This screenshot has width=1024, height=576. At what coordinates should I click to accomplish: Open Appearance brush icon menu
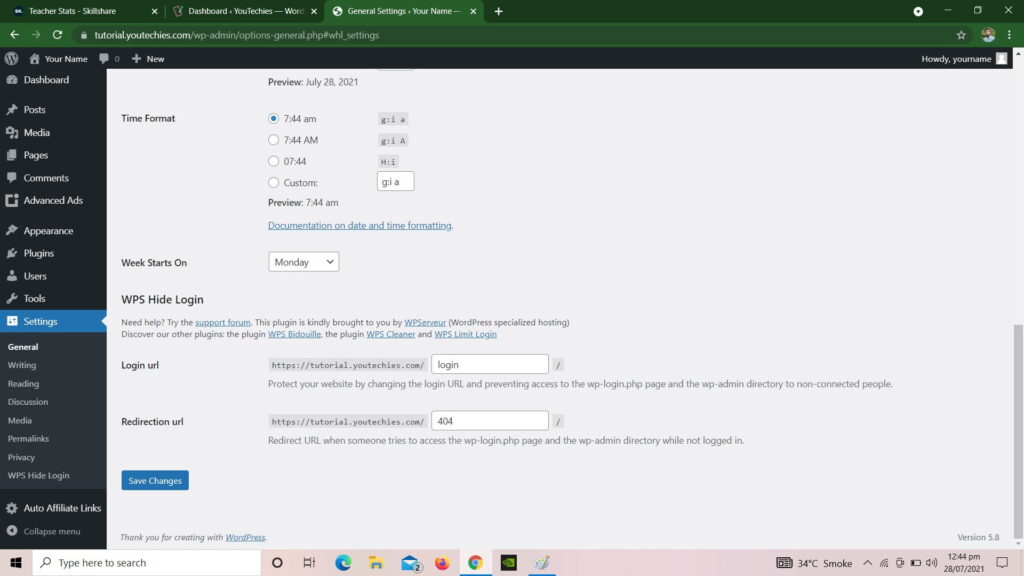point(12,231)
